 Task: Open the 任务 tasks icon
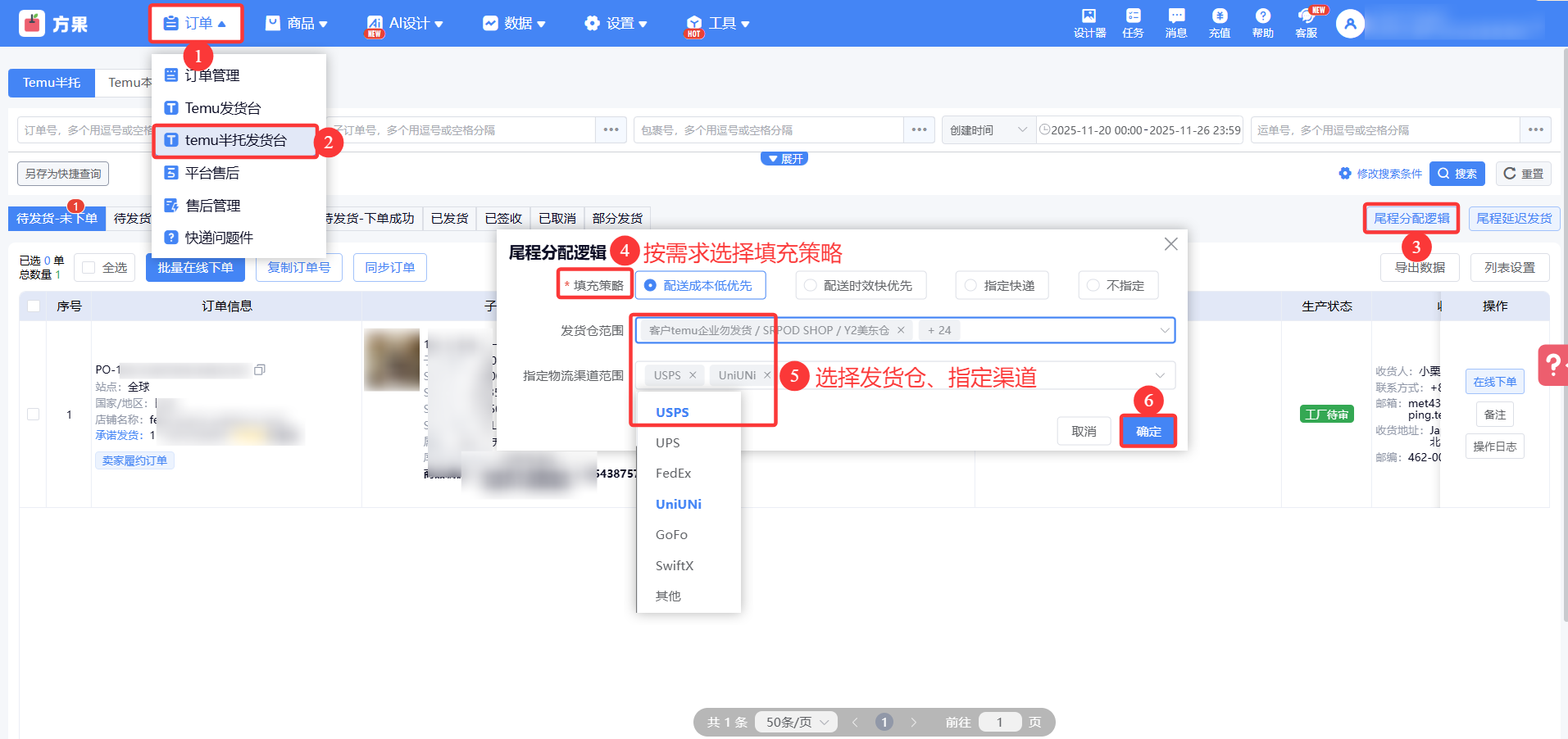pyautogui.click(x=1133, y=22)
